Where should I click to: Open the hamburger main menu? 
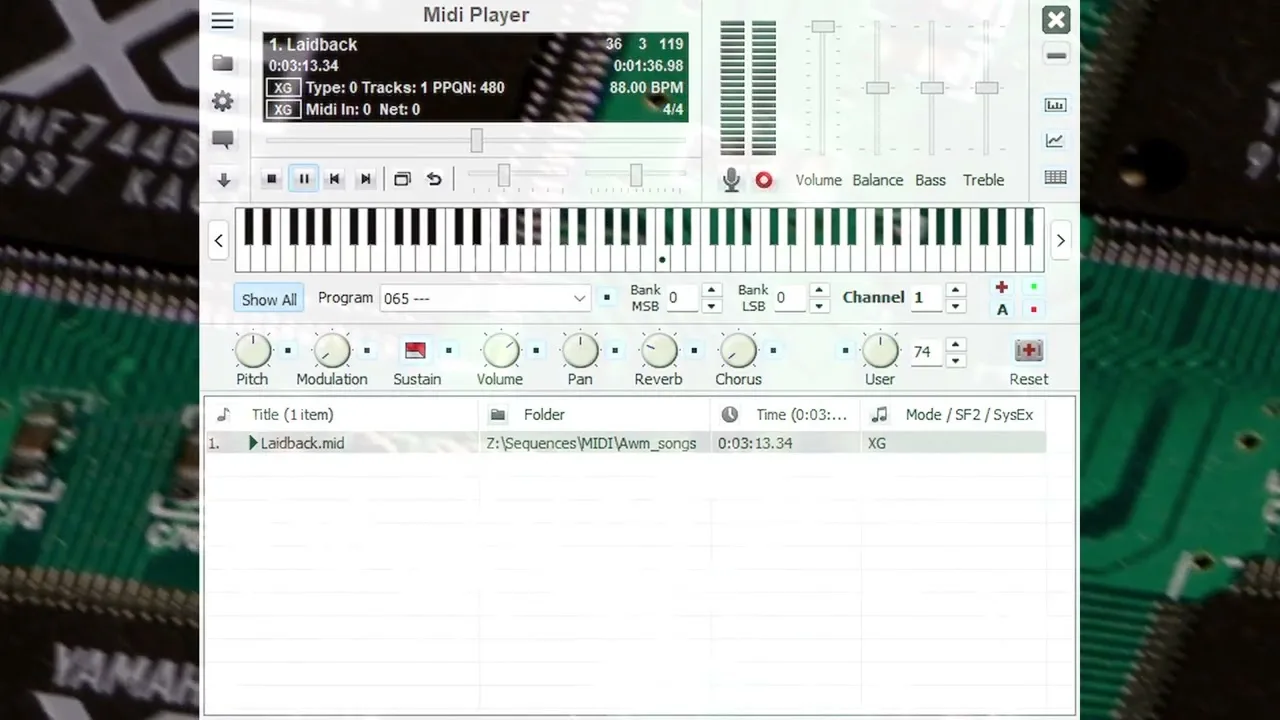coord(222,22)
